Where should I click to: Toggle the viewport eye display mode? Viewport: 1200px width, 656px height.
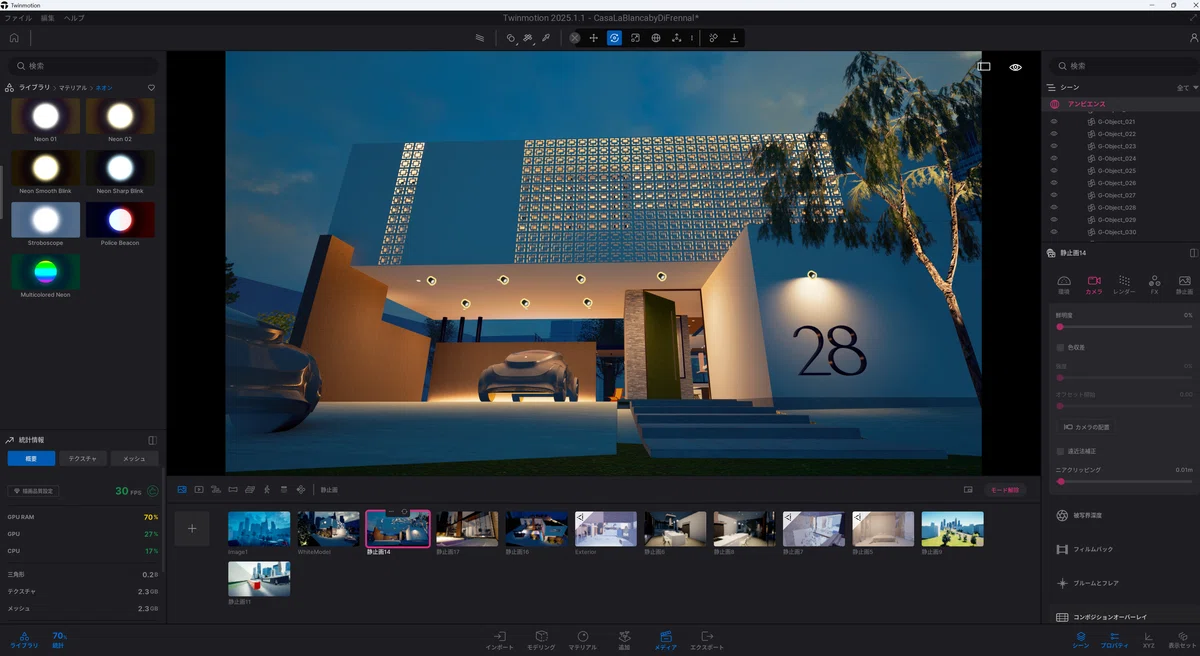tap(1015, 67)
